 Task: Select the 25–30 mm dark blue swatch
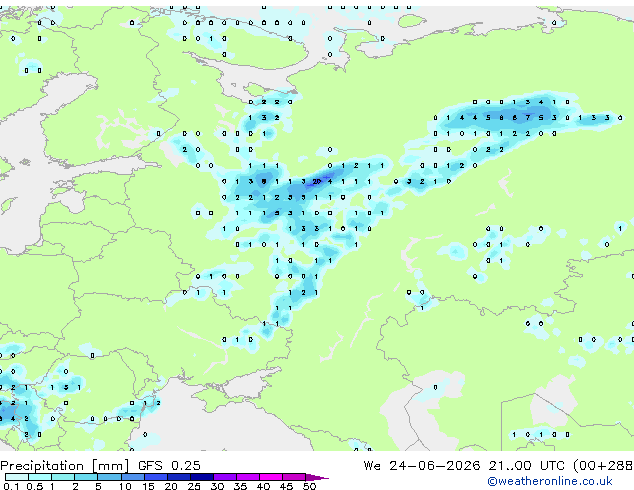coord(202,477)
